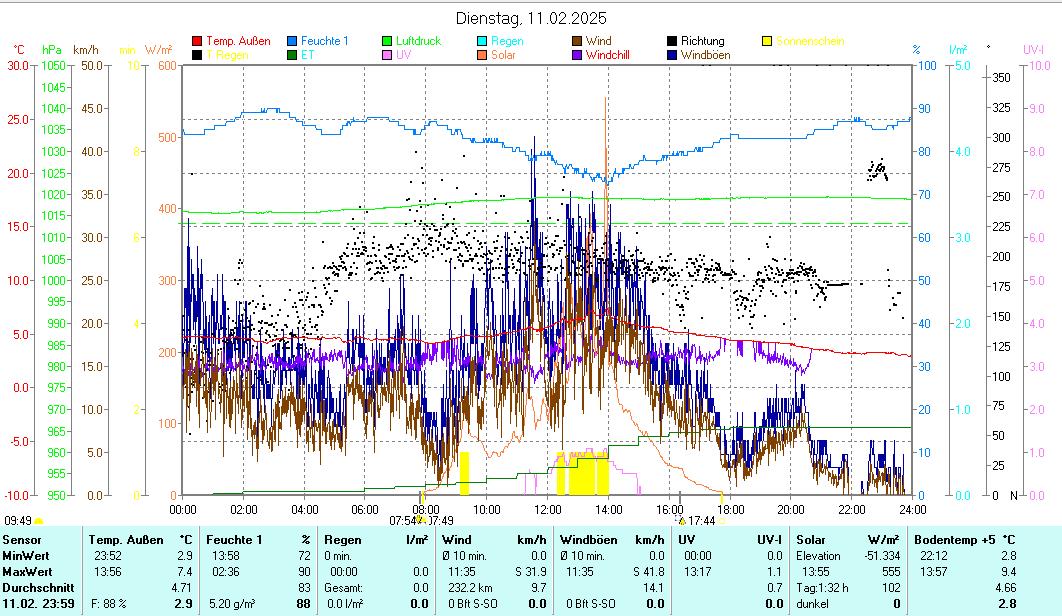Click the Temp. Außen column header
This screenshot has width=1062, height=616.
click(x=126, y=540)
